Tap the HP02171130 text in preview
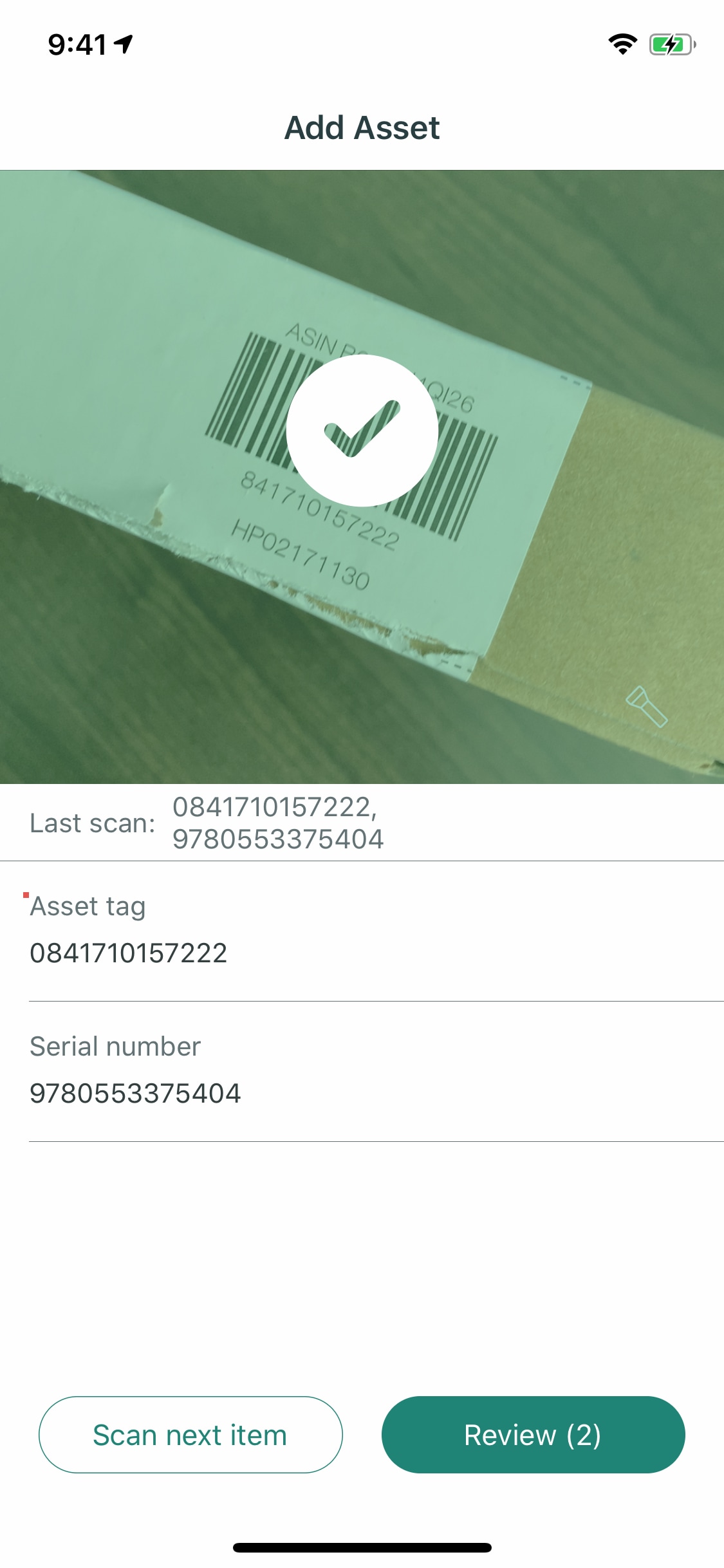This screenshot has width=724, height=1568. (301, 554)
